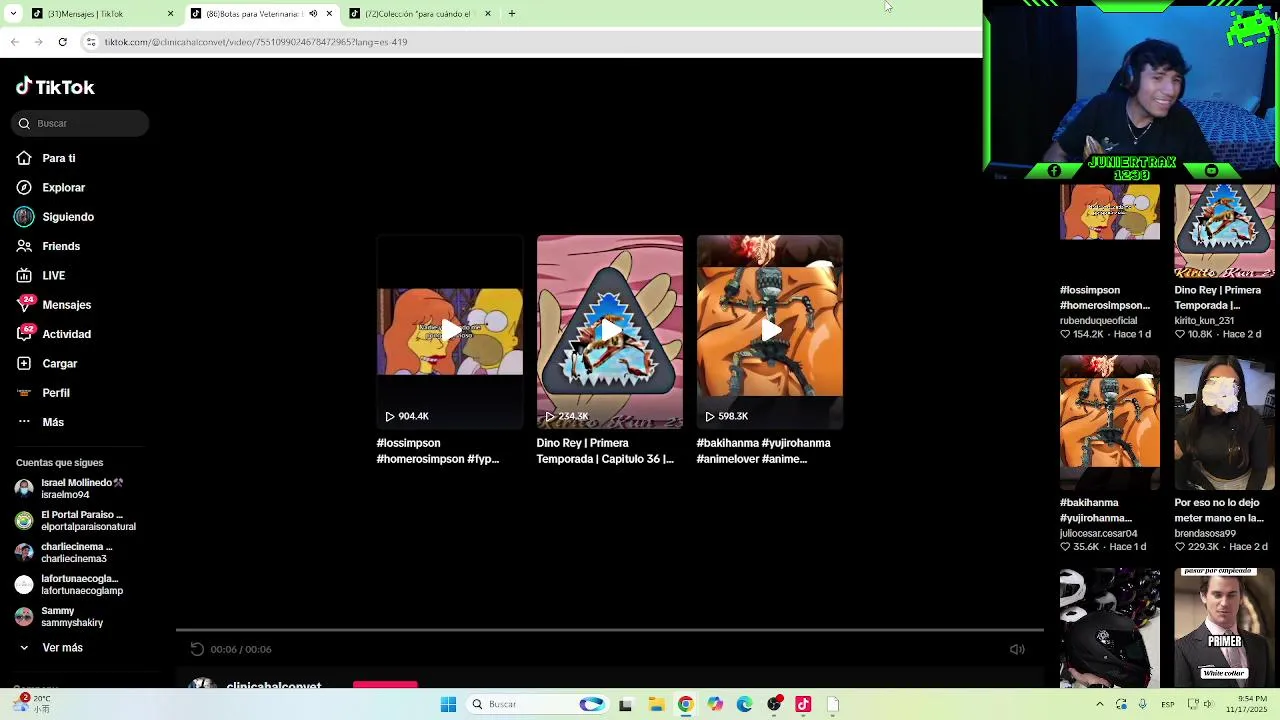
Task: Open Copilot from taskbar
Action: pos(715,704)
